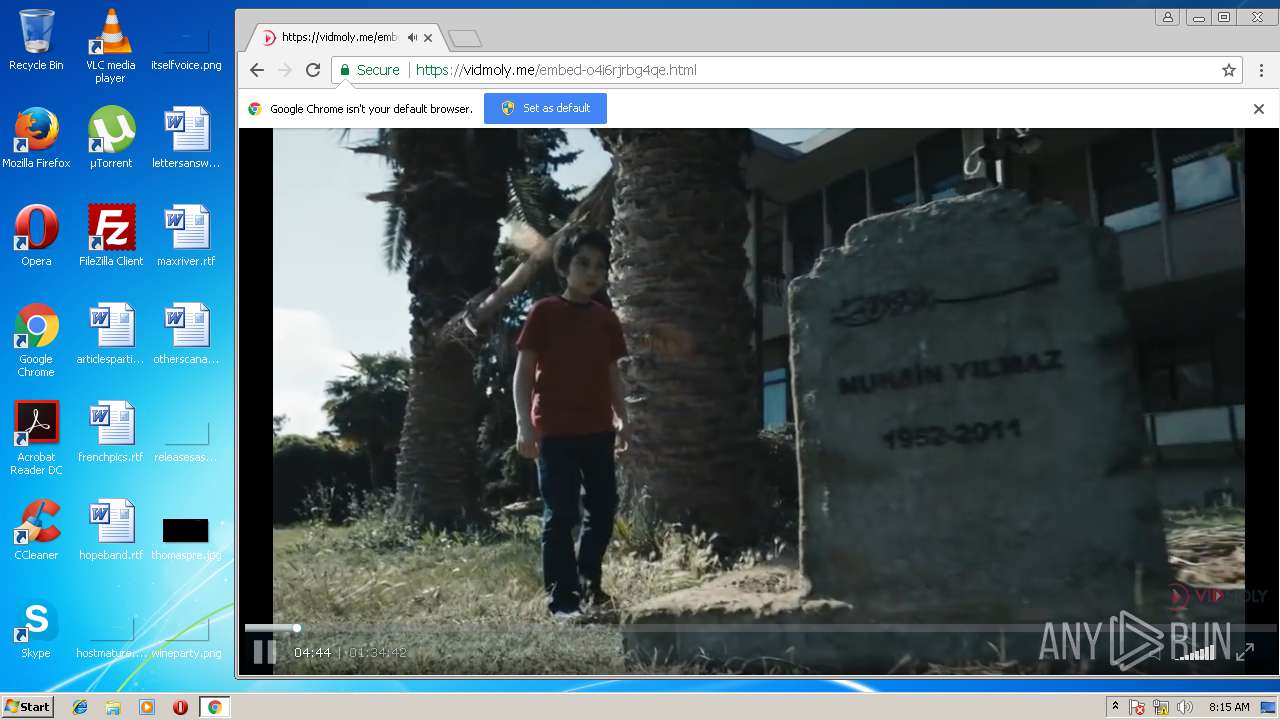Adjust the video player volume bars
Image resolution: width=1280 pixels, height=720 pixels.
1195,652
